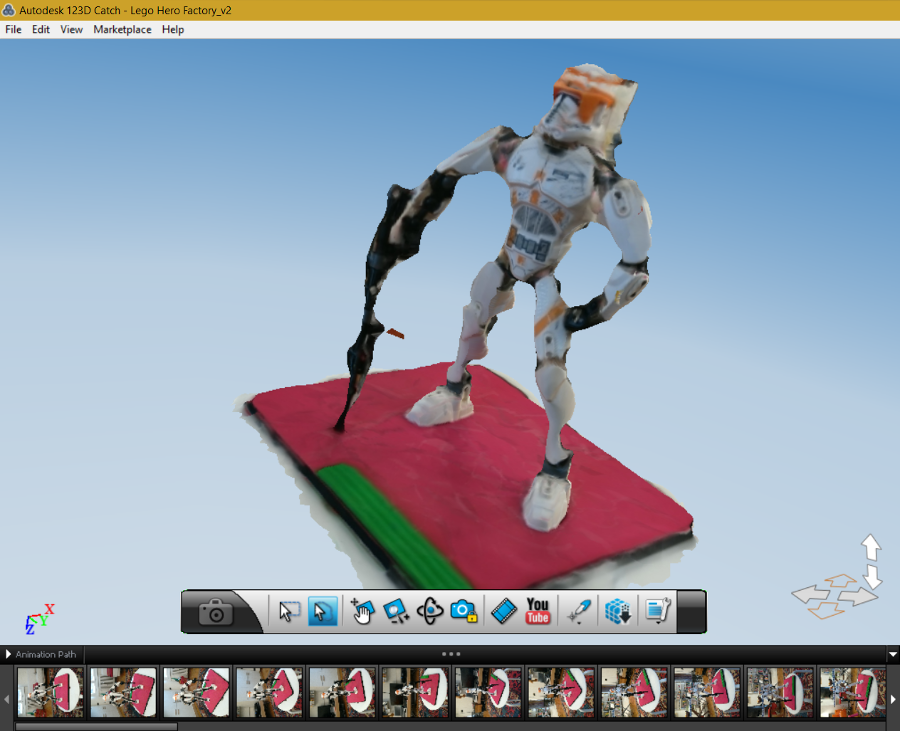Select the third photo thumbnail
This screenshot has width=900, height=731.
point(196,692)
